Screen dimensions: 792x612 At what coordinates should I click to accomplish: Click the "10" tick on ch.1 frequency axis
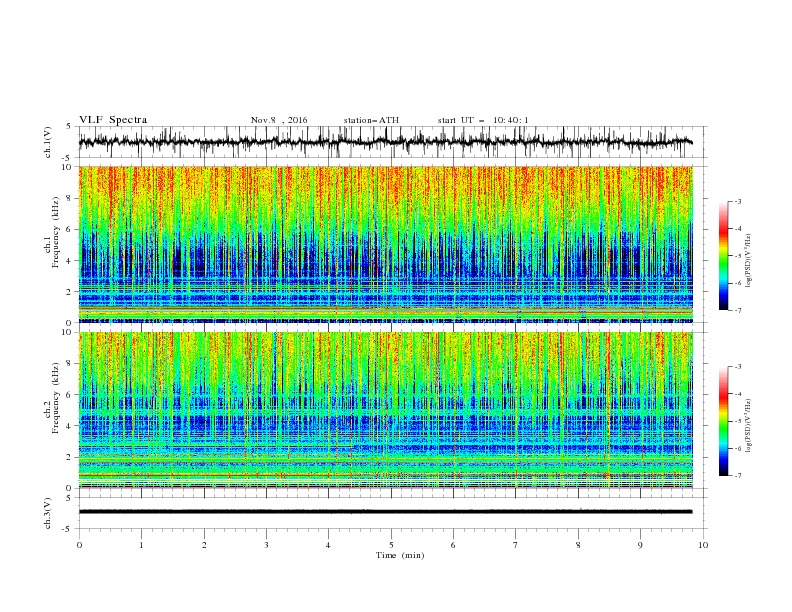[x=69, y=167]
